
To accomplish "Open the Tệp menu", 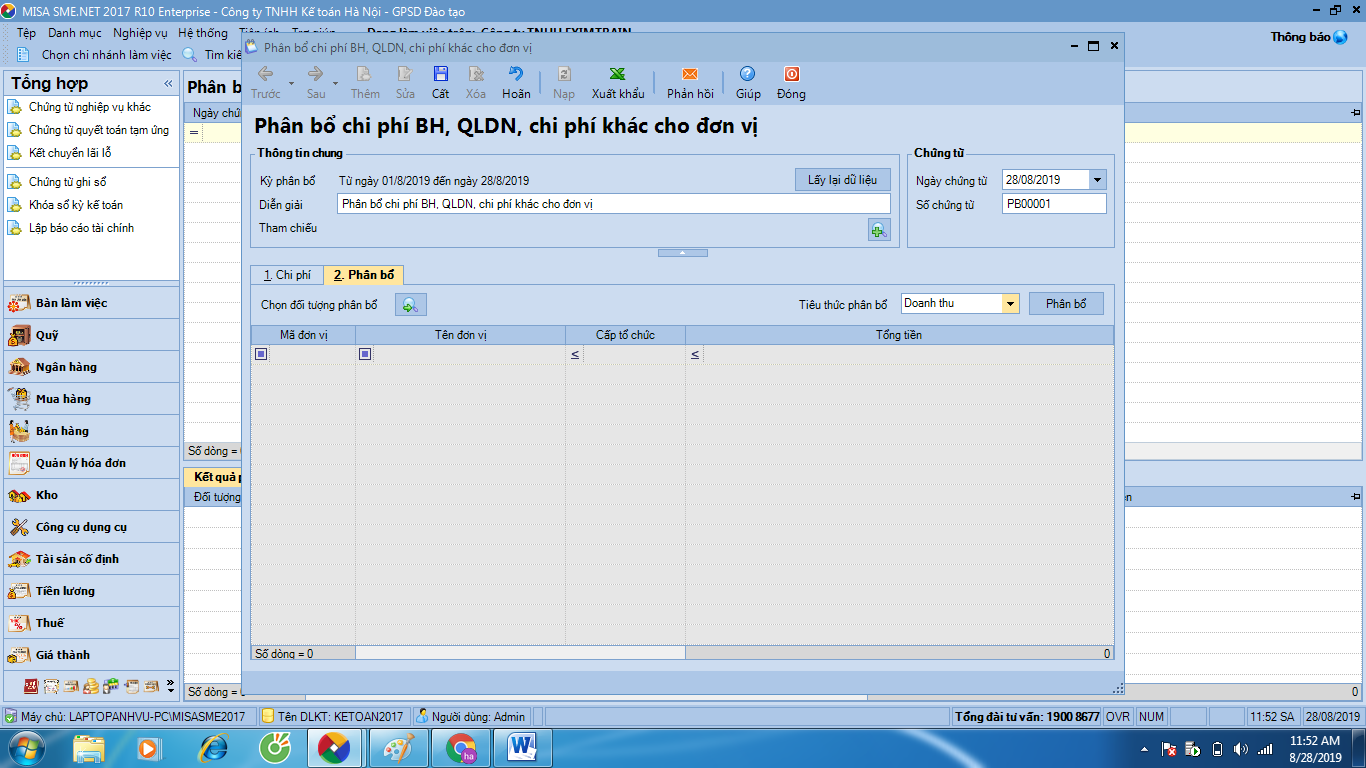I will coord(26,33).
